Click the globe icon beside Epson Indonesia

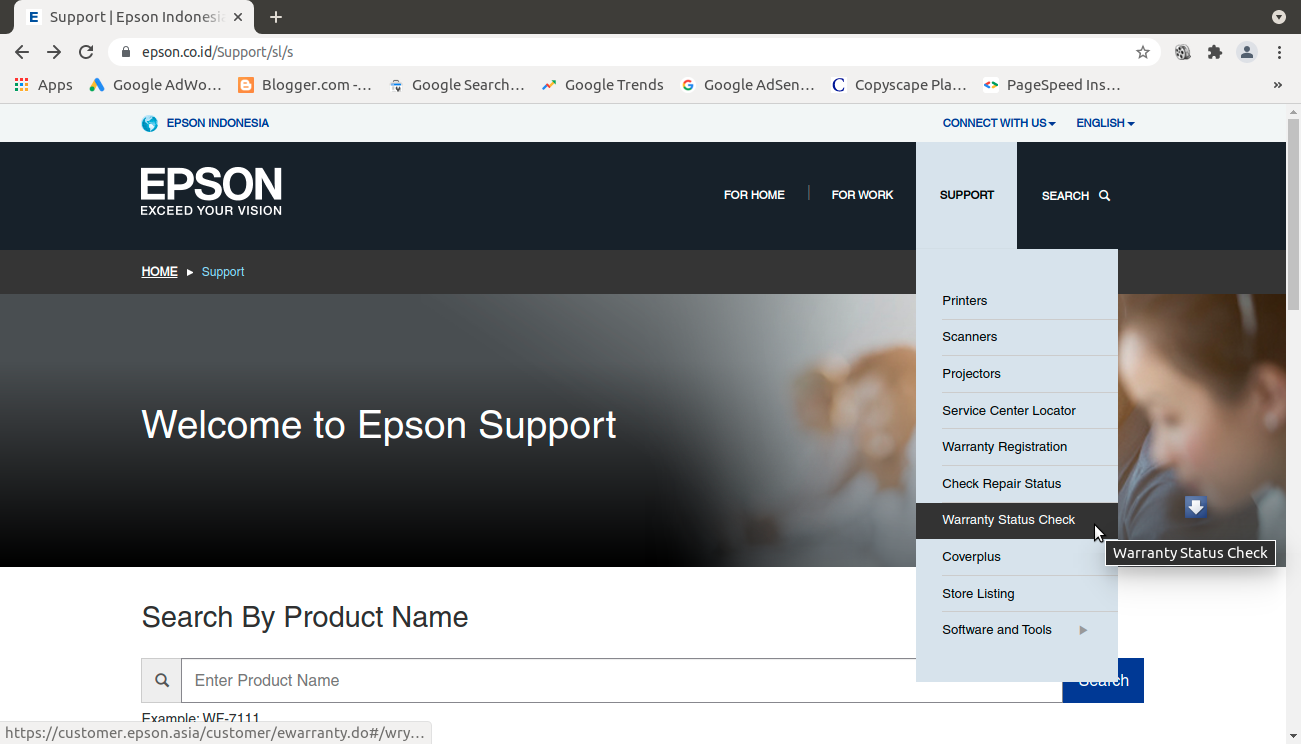point(150,123)
